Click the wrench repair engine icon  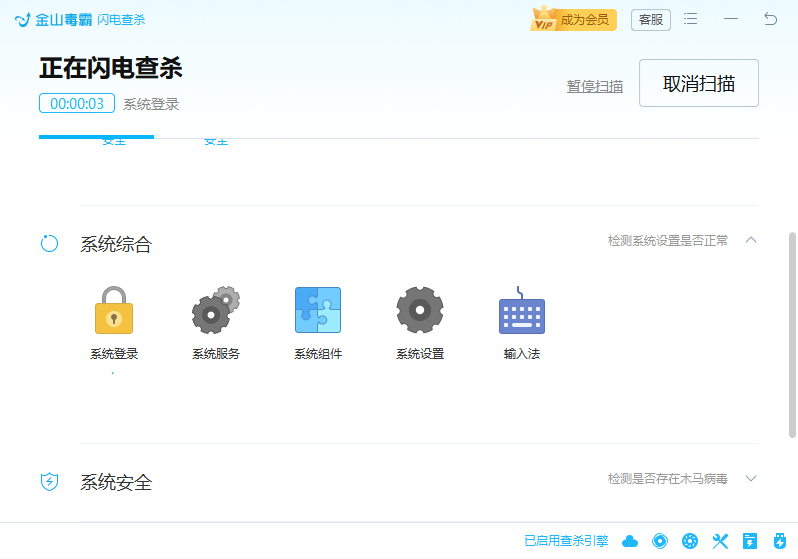click(x=720, y=541)
